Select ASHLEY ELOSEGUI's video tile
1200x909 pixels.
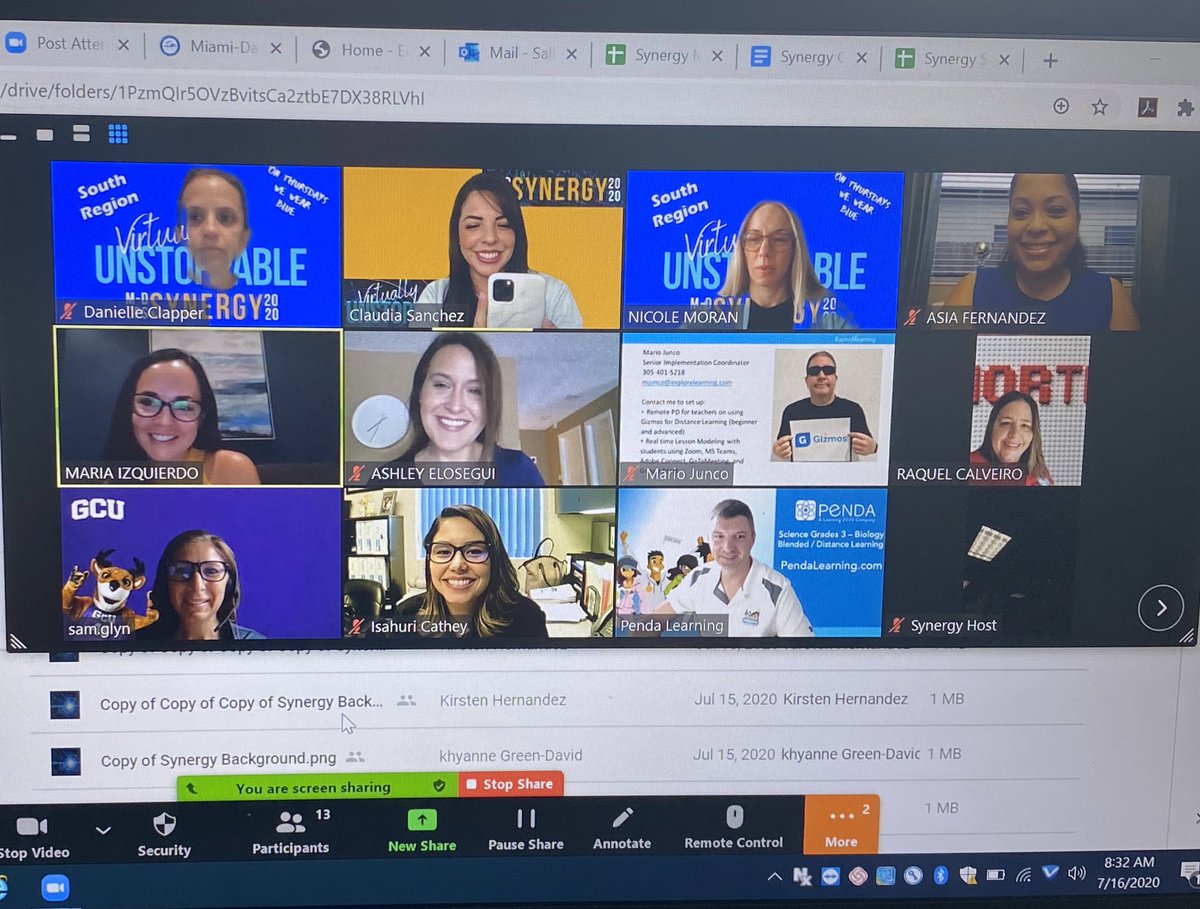(482, 408)
